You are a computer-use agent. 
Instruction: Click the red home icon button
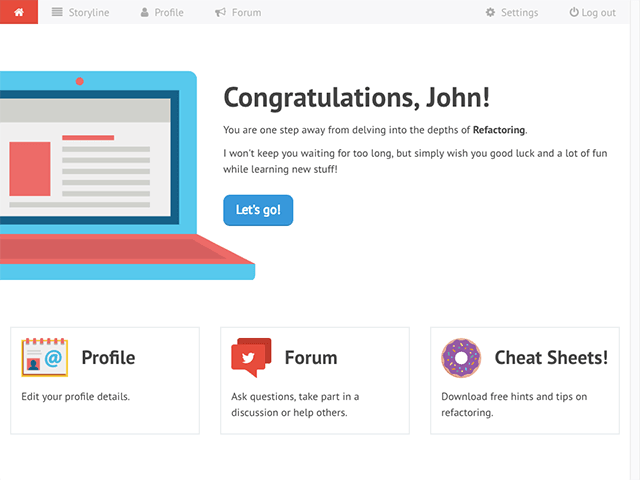click(x=19, y=12)
